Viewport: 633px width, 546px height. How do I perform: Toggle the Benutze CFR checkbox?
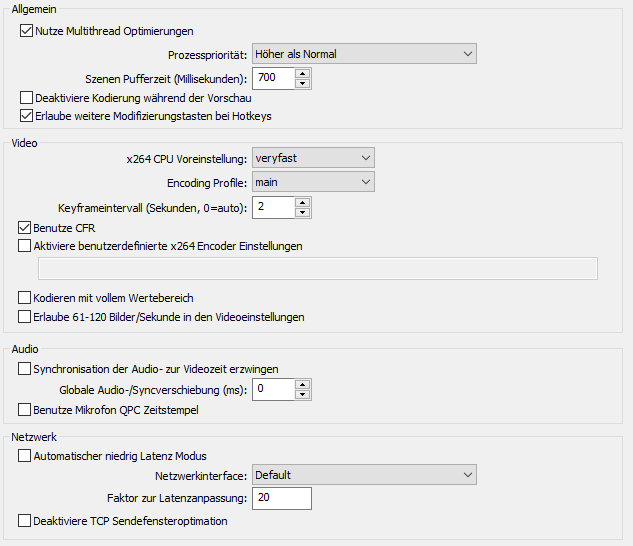pyautogui.click(x=24, y=228)
